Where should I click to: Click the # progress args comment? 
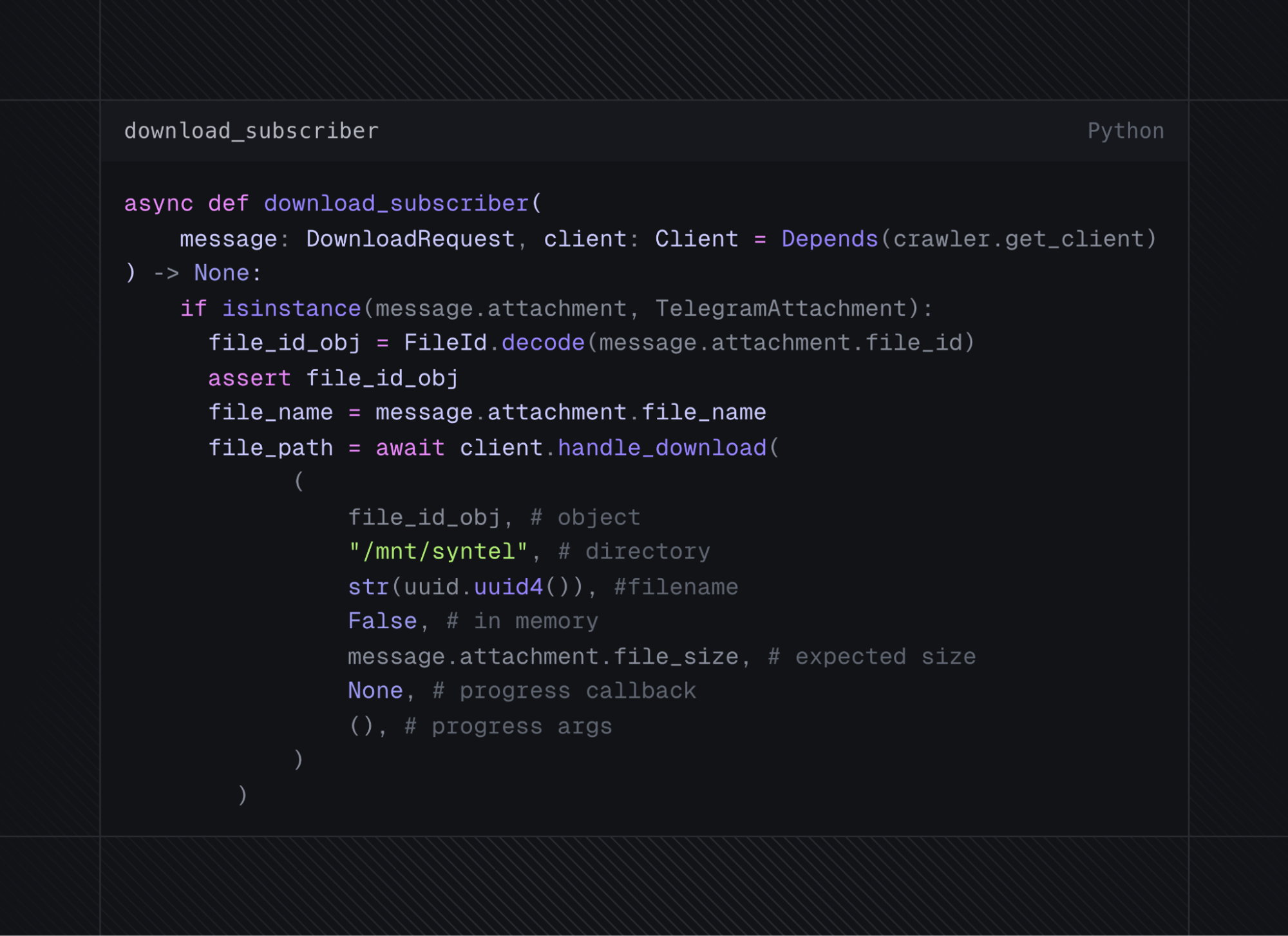508,726
